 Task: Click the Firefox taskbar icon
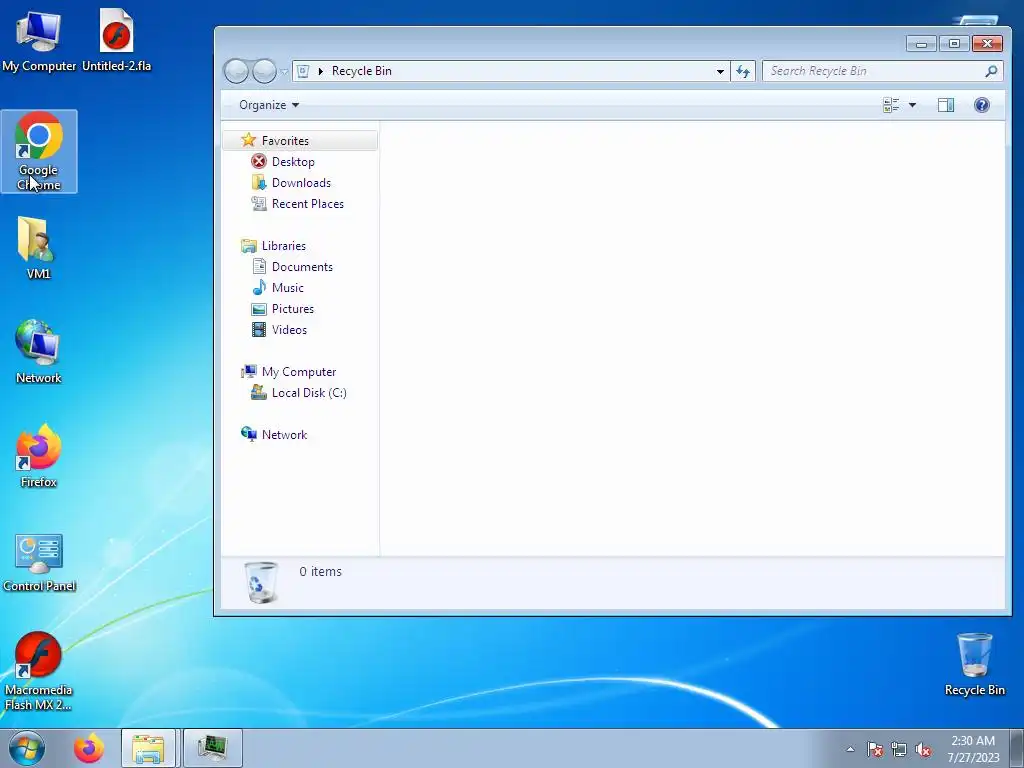(x=89, y=748)
